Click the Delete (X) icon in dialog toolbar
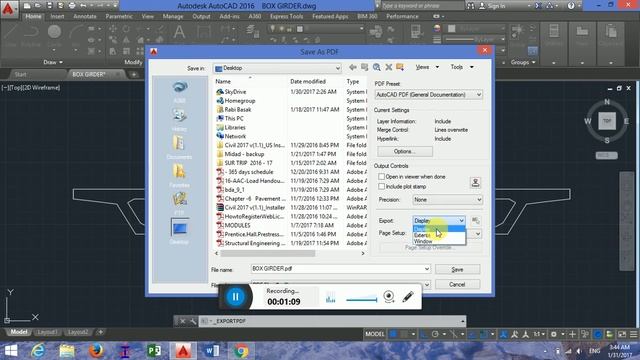The width and height of the screenshot is (640, 360). coord(389,67)
